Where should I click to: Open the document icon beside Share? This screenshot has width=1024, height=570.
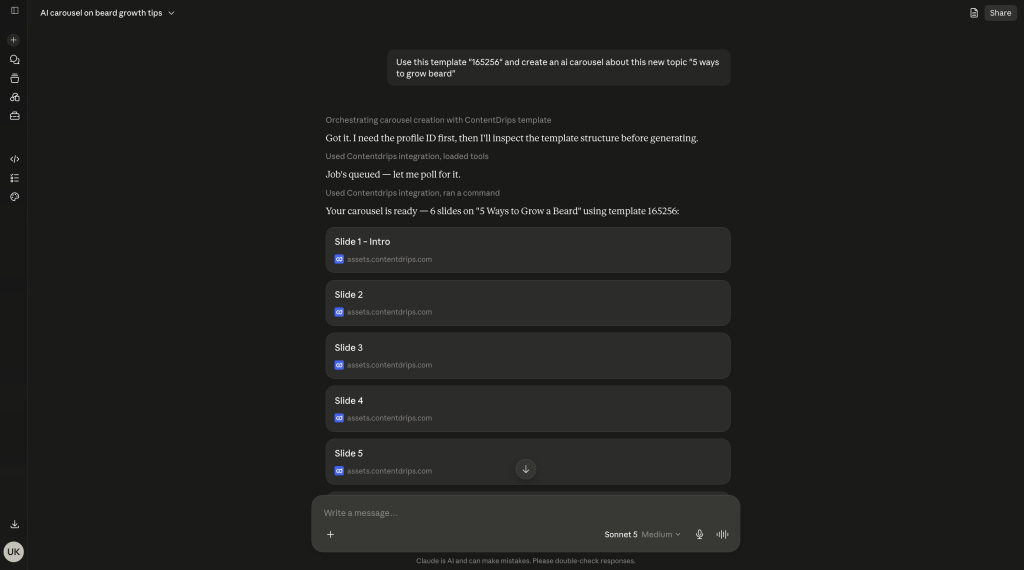(x=973, y=13)
